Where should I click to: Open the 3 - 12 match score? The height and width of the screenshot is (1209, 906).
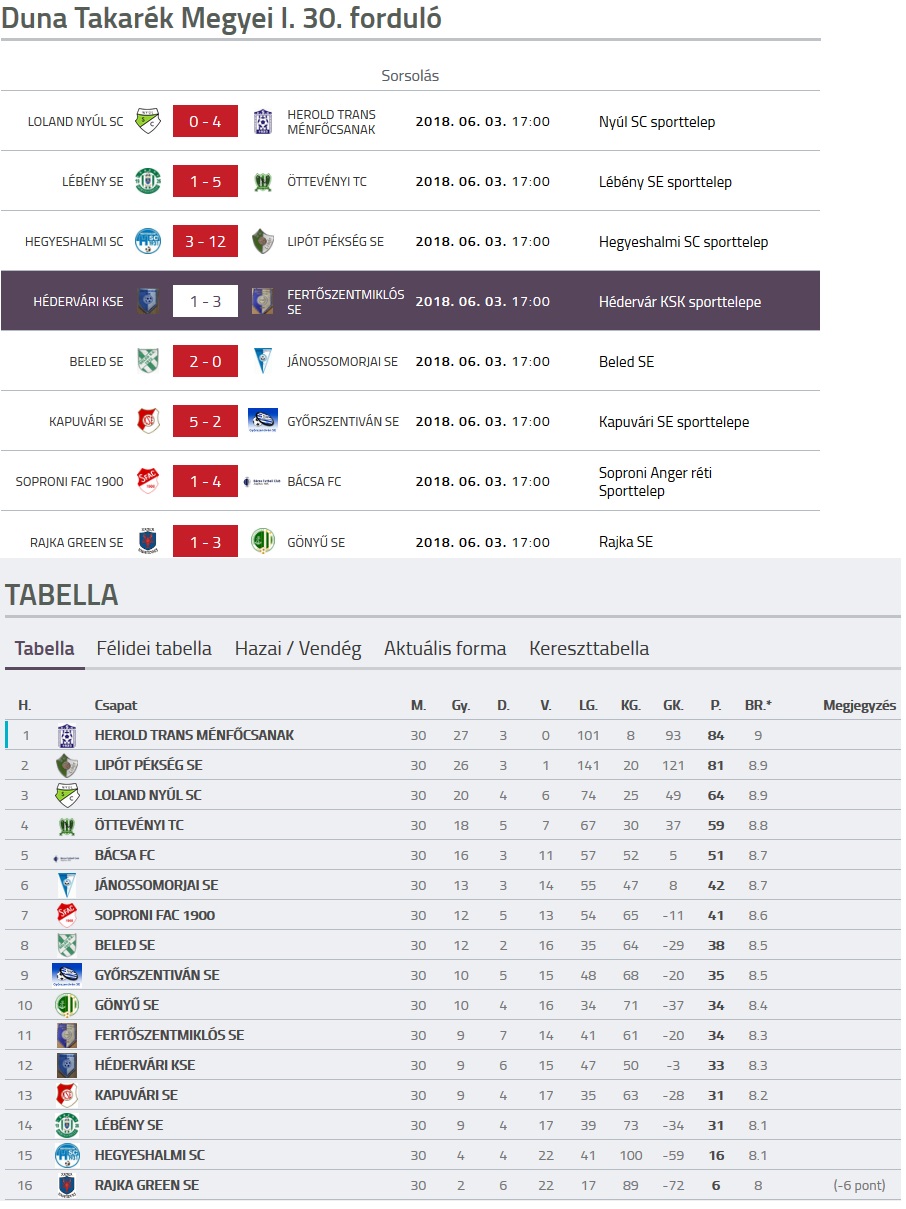[x=205, y=241]
